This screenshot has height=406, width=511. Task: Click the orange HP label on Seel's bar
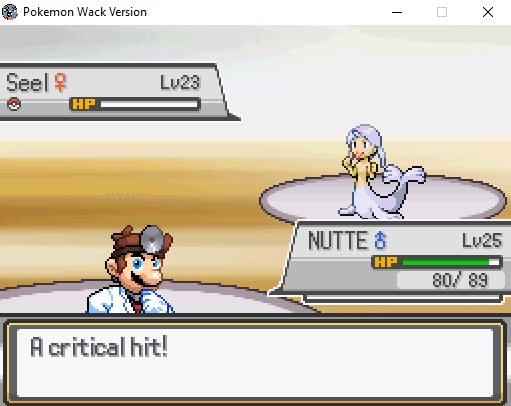[x=84, y=104]
